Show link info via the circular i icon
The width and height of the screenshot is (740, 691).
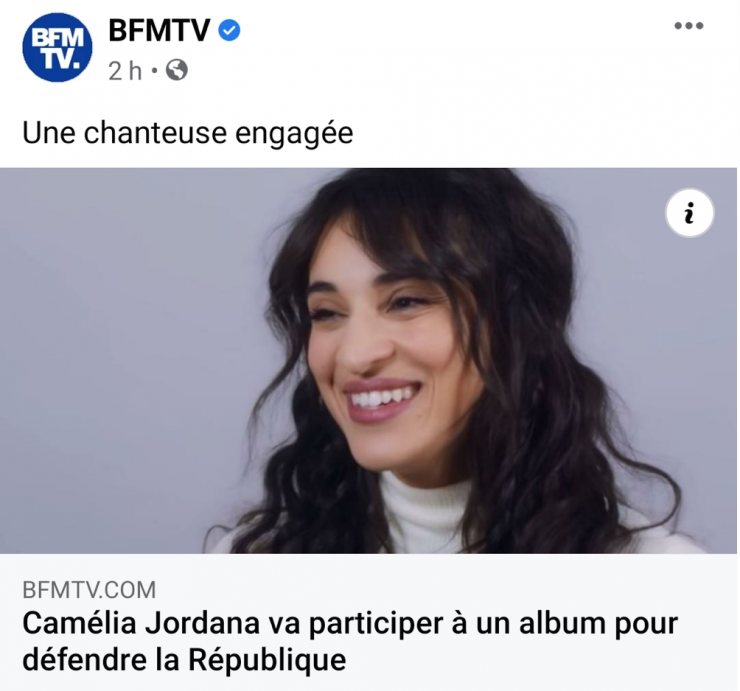coord(690,213)
